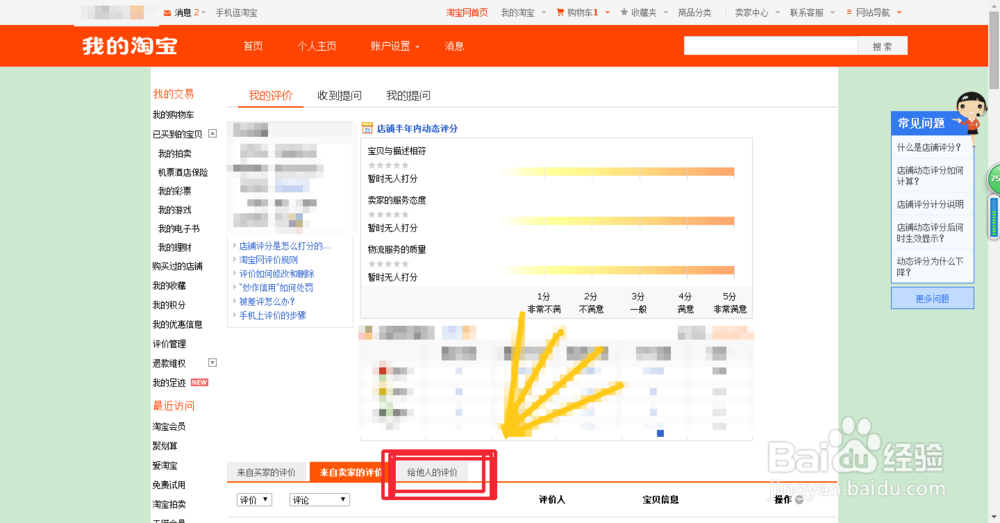Switch to 收到提问 tab
Screen dimensions: 1000x523
coord(339,96)
